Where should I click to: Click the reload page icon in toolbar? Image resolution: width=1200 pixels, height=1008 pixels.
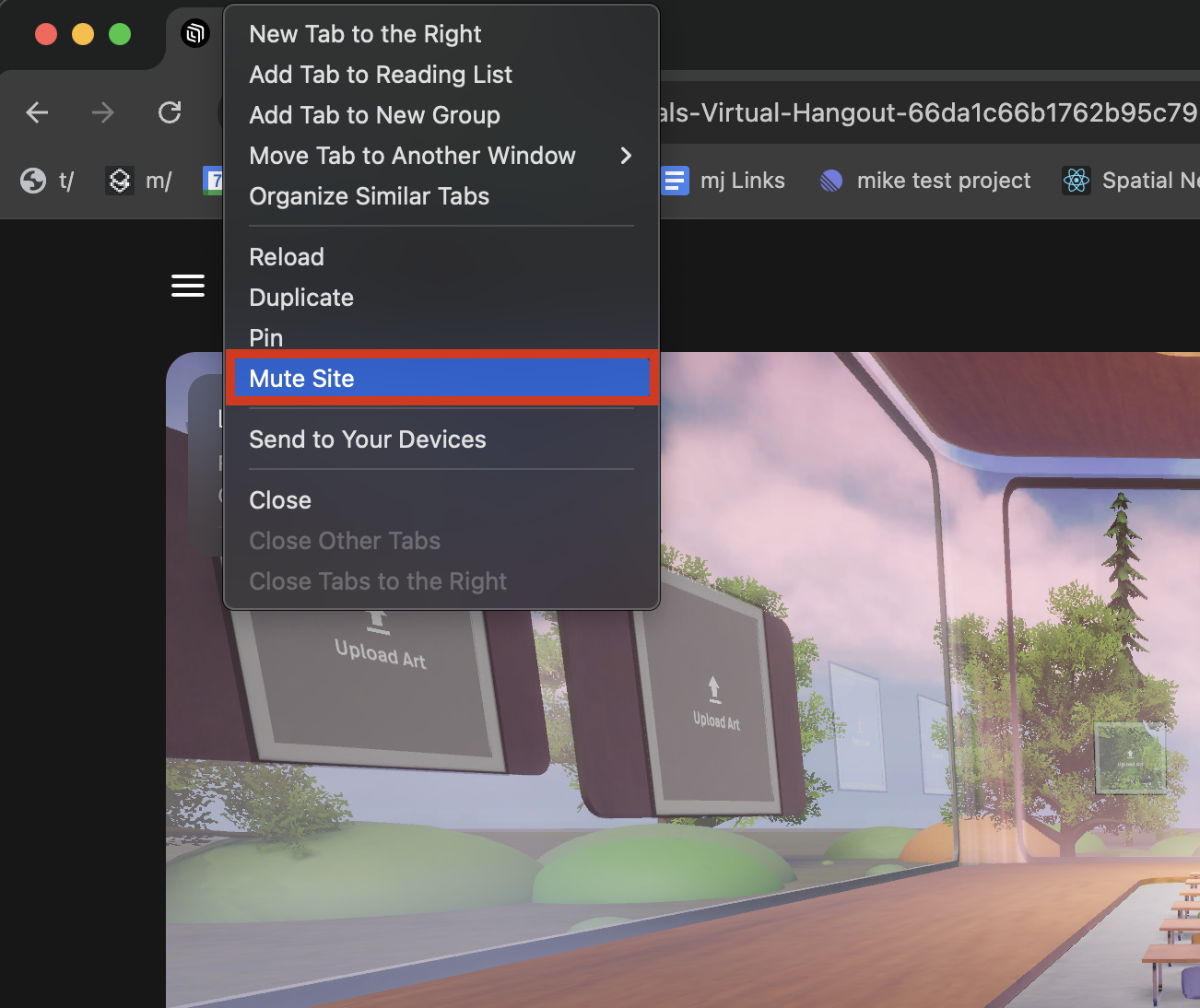(x=170, y=112)
